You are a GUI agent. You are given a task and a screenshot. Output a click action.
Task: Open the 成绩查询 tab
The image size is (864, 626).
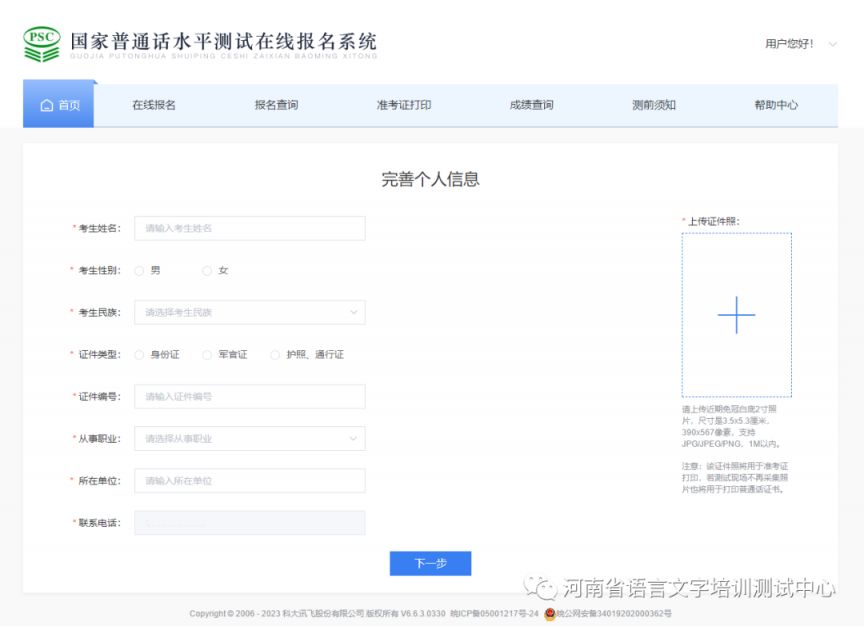point(531,105)
